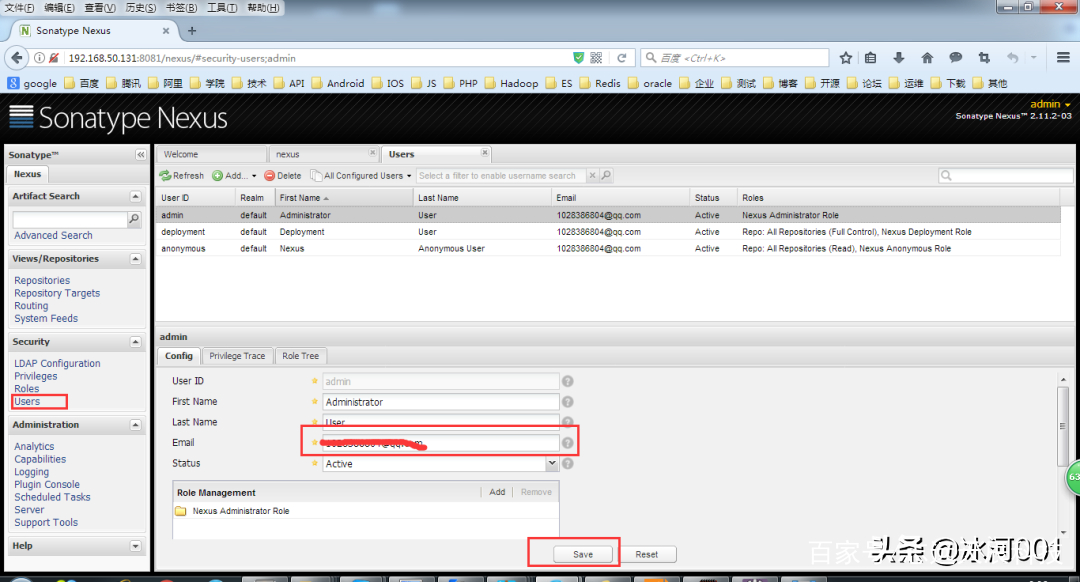Select the anonymous user row
The height and width of the screenshot is (582, 1080).
[x=608, y=249]
